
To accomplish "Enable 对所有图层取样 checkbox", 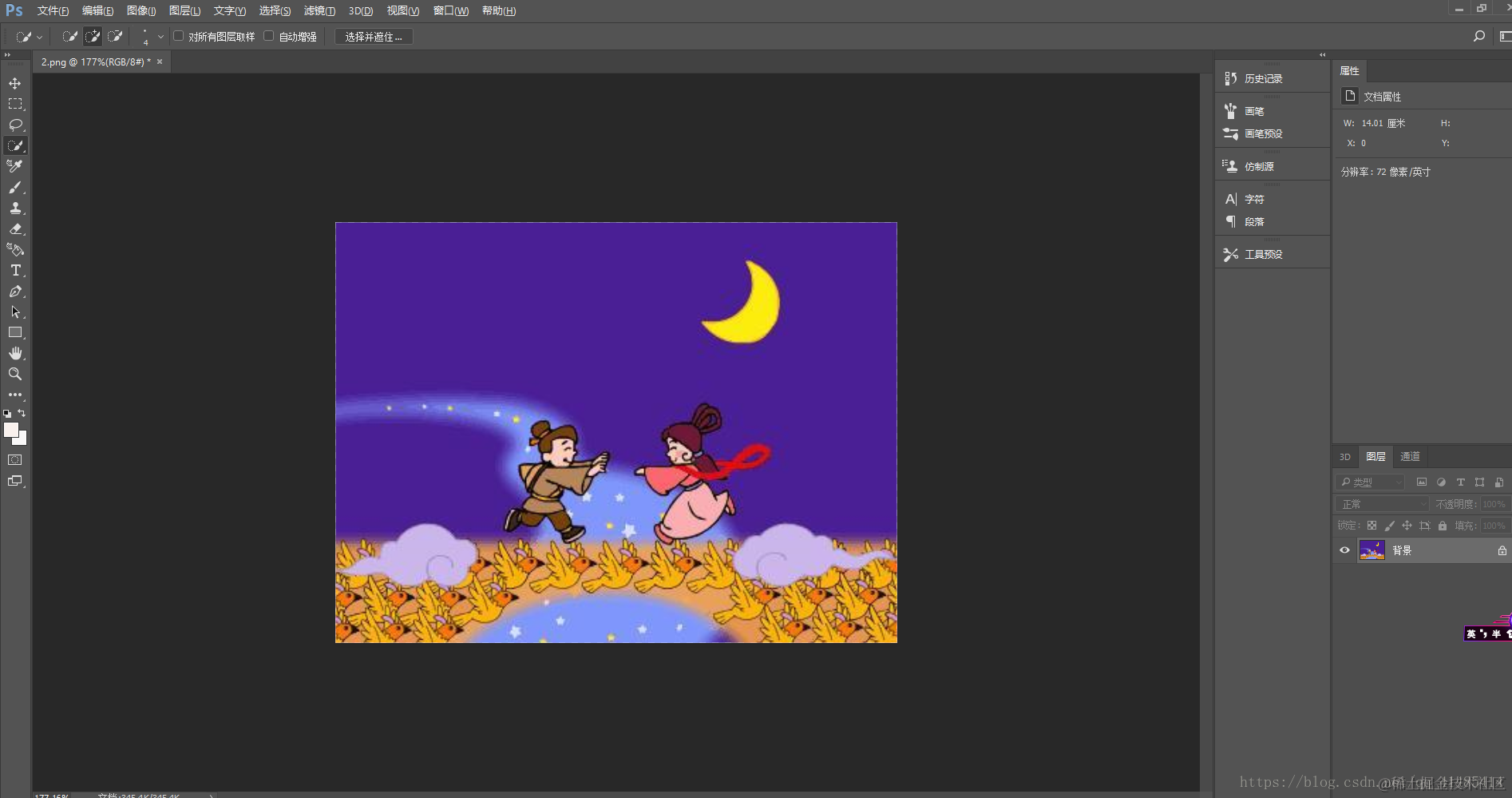I will (179, 36).
